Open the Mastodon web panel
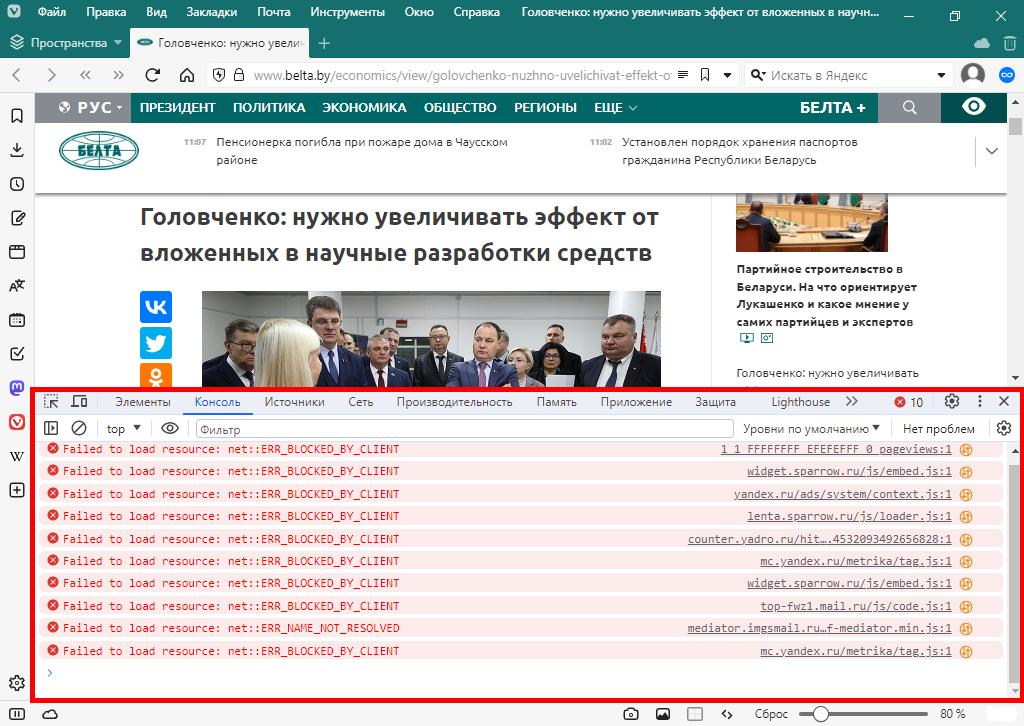 (17, 388)
